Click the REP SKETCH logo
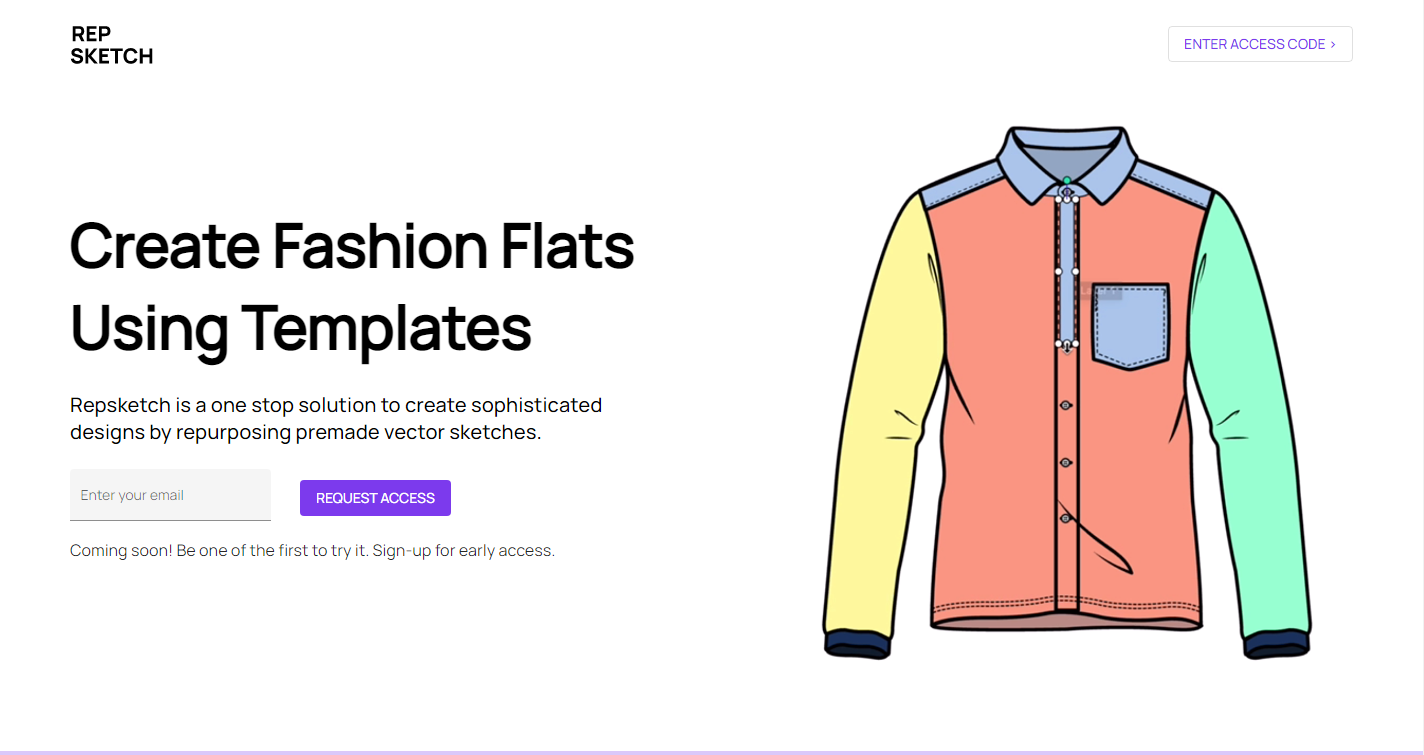Image resolution: width=1424 pixels, height=755 pixels. pyautogui.click(x=111, y=44)
